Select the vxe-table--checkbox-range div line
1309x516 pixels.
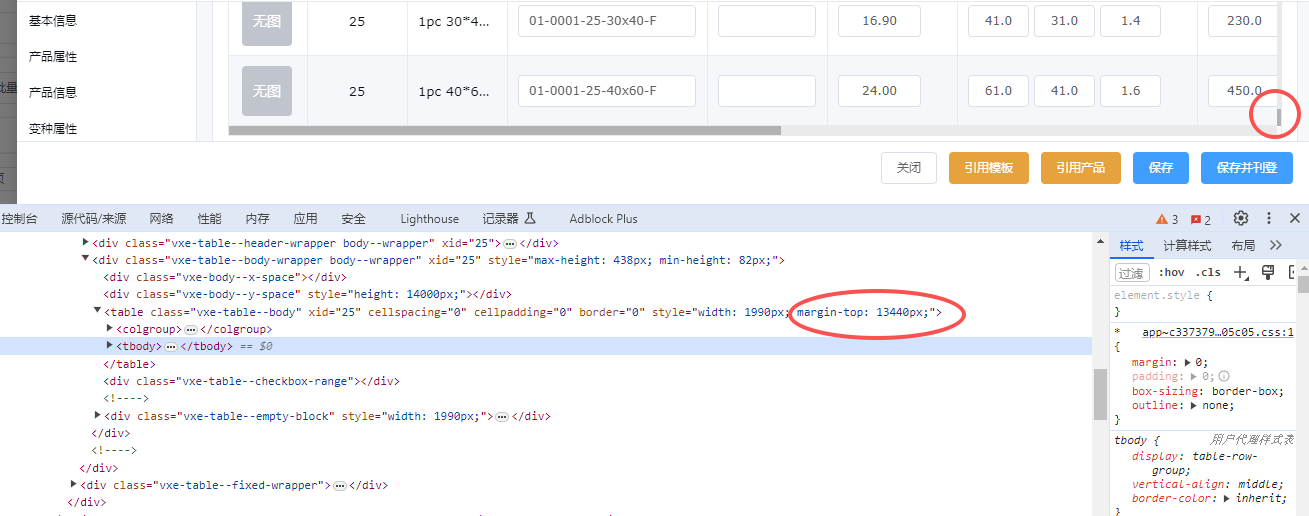pyautogui.click(x=252, y=381)
